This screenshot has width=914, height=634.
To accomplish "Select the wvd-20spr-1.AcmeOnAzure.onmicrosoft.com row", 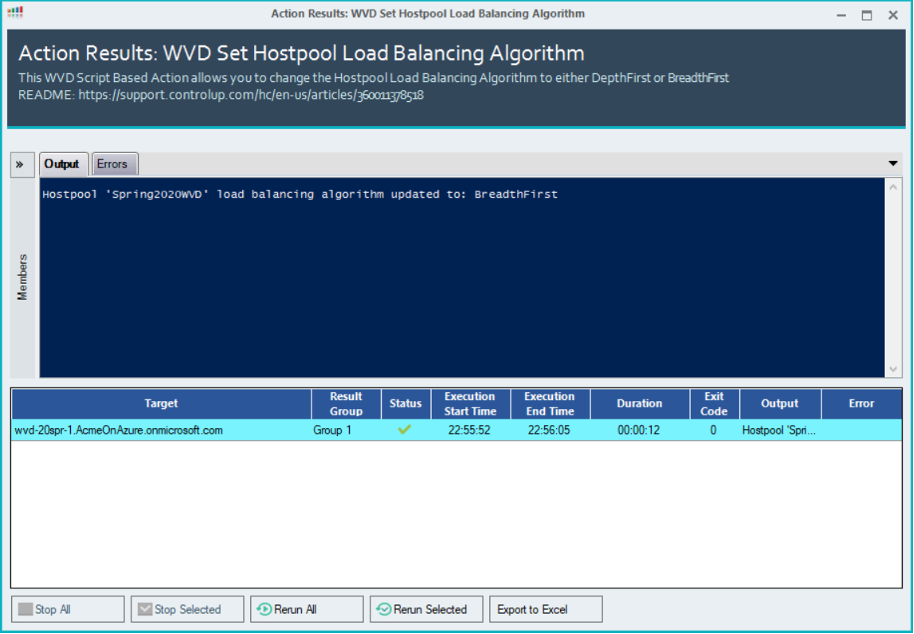I will tap(456, 431).
